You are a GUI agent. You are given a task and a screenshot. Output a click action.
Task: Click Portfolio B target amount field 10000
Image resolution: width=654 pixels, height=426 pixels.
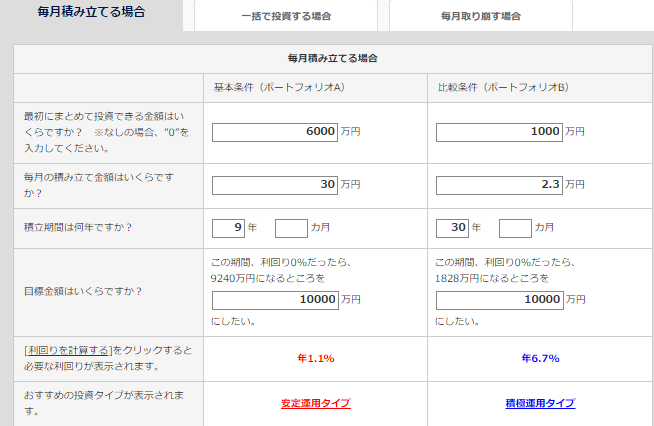(500, 300)
